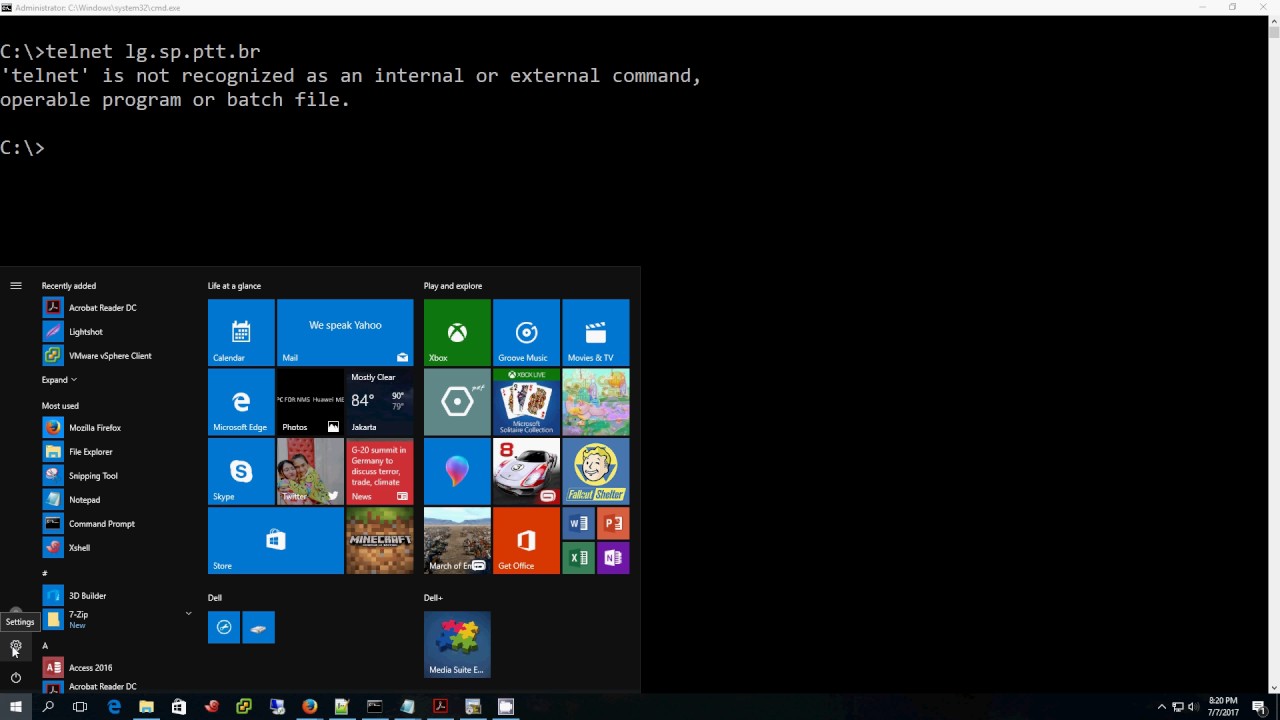
Task: Open the Skype tile
Action: 241,471
